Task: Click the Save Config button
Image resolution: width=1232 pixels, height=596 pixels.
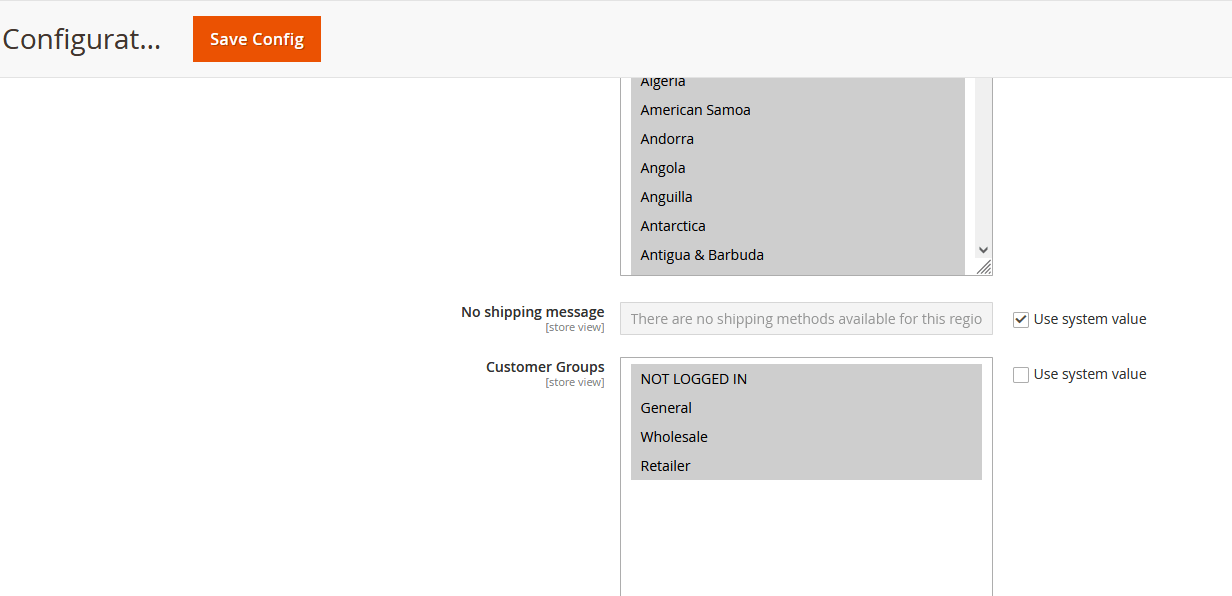Action: pos(257,39)
